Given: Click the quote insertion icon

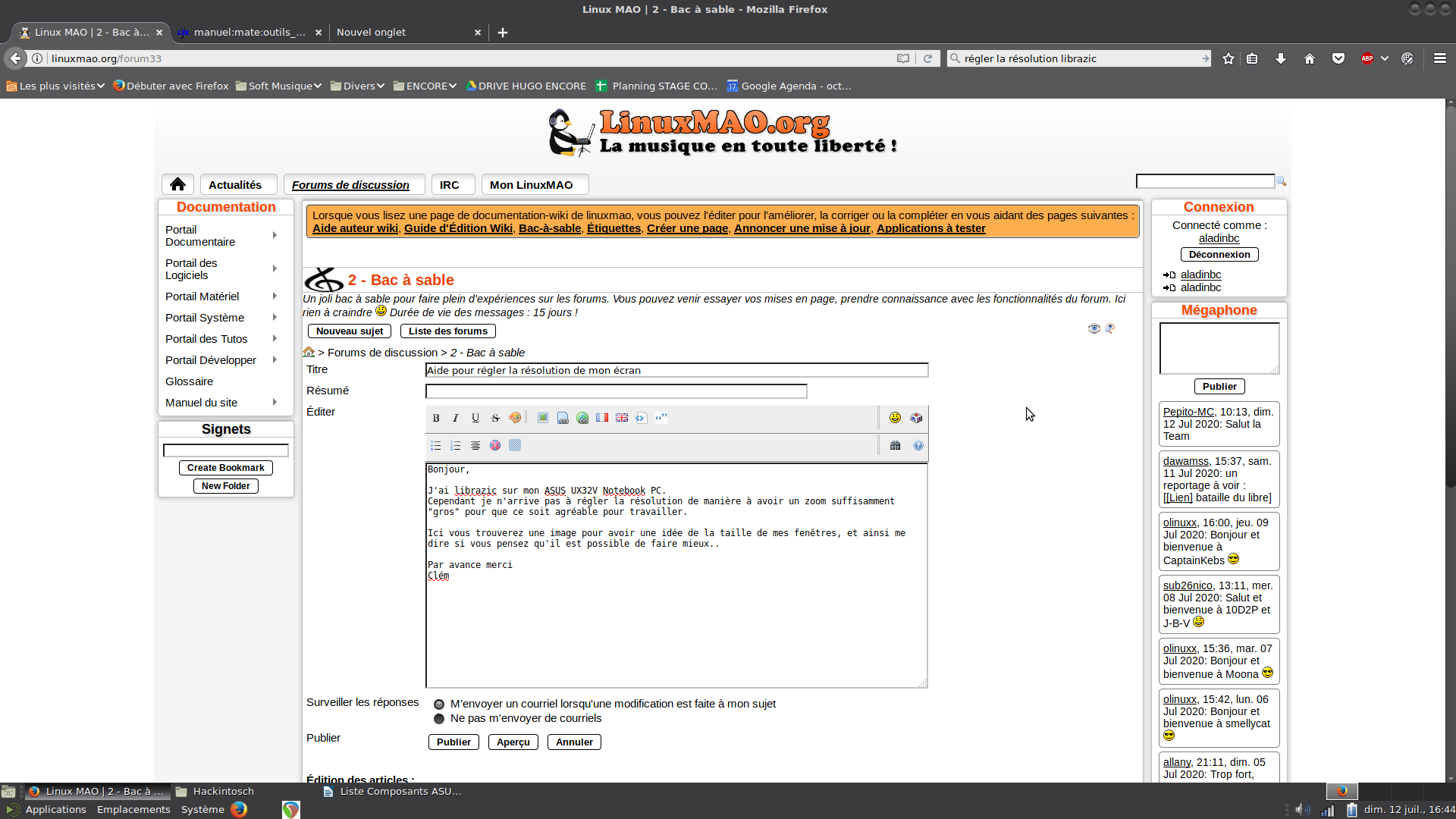Looking at the screenshot, I should [x=661, y=418].
